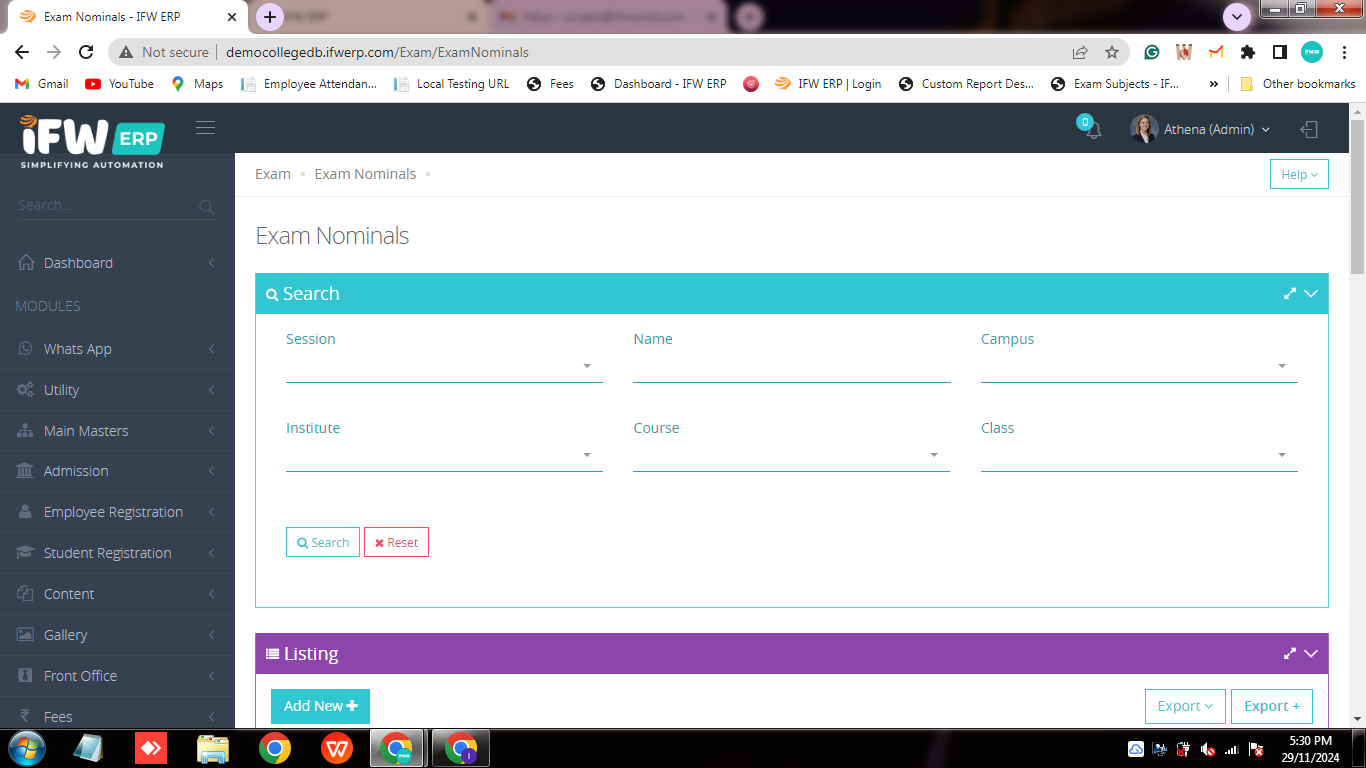This screenshot has width=1366, height=768.
Task: Open File Explorer from the taskbar
Action: point(214,748)
